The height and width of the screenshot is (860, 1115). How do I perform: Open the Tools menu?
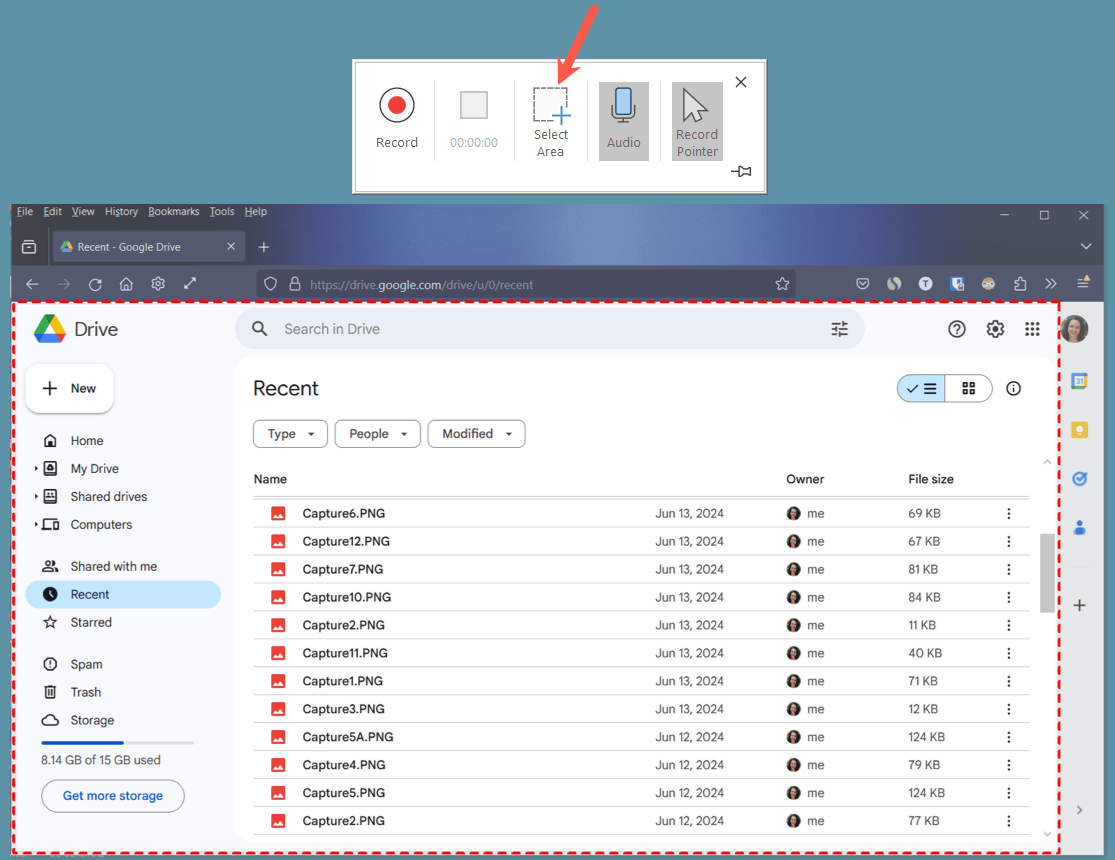pyautogui.click(x=221, y=211)
